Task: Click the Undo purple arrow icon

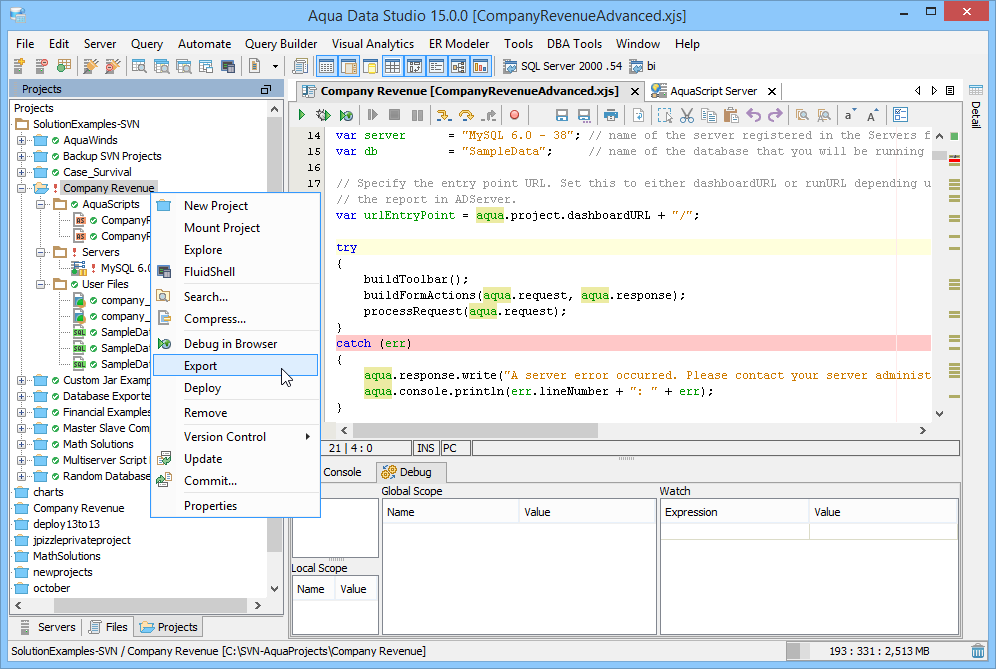Action: pos(753,115)
